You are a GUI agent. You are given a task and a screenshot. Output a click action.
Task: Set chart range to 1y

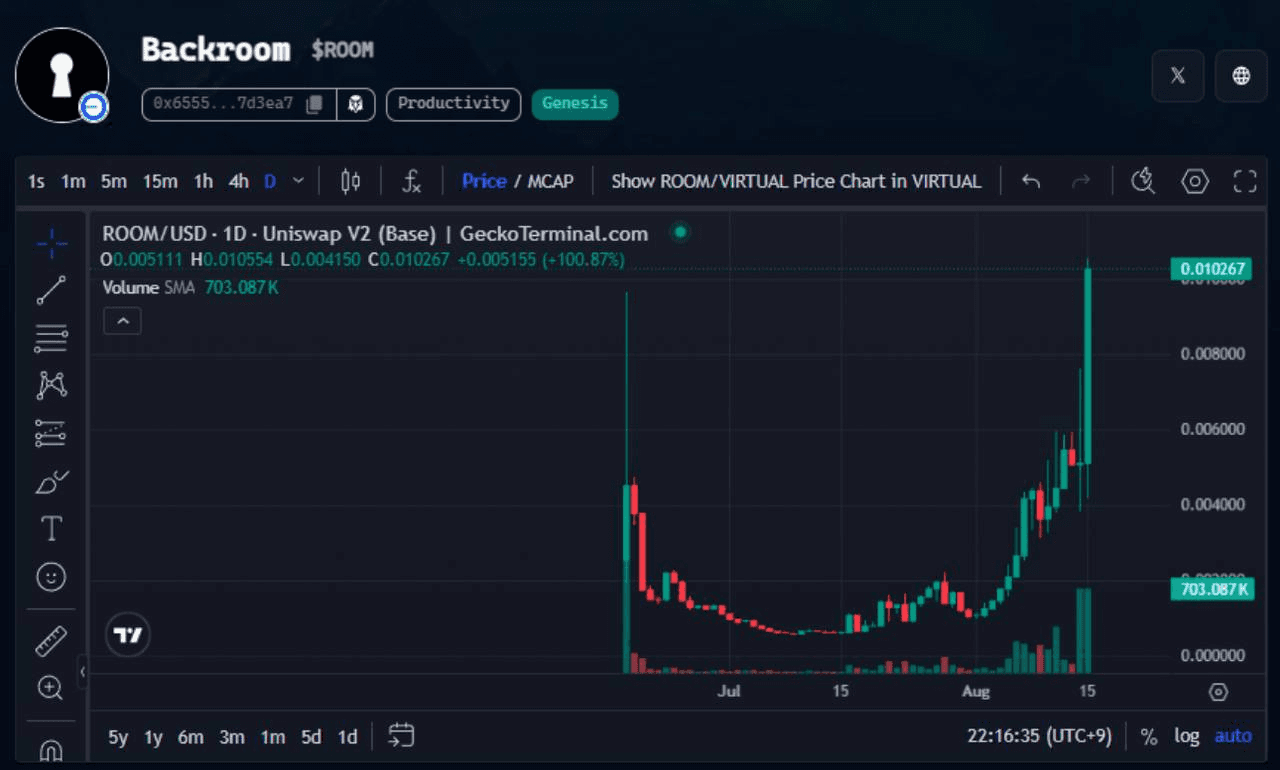(153, 737)
